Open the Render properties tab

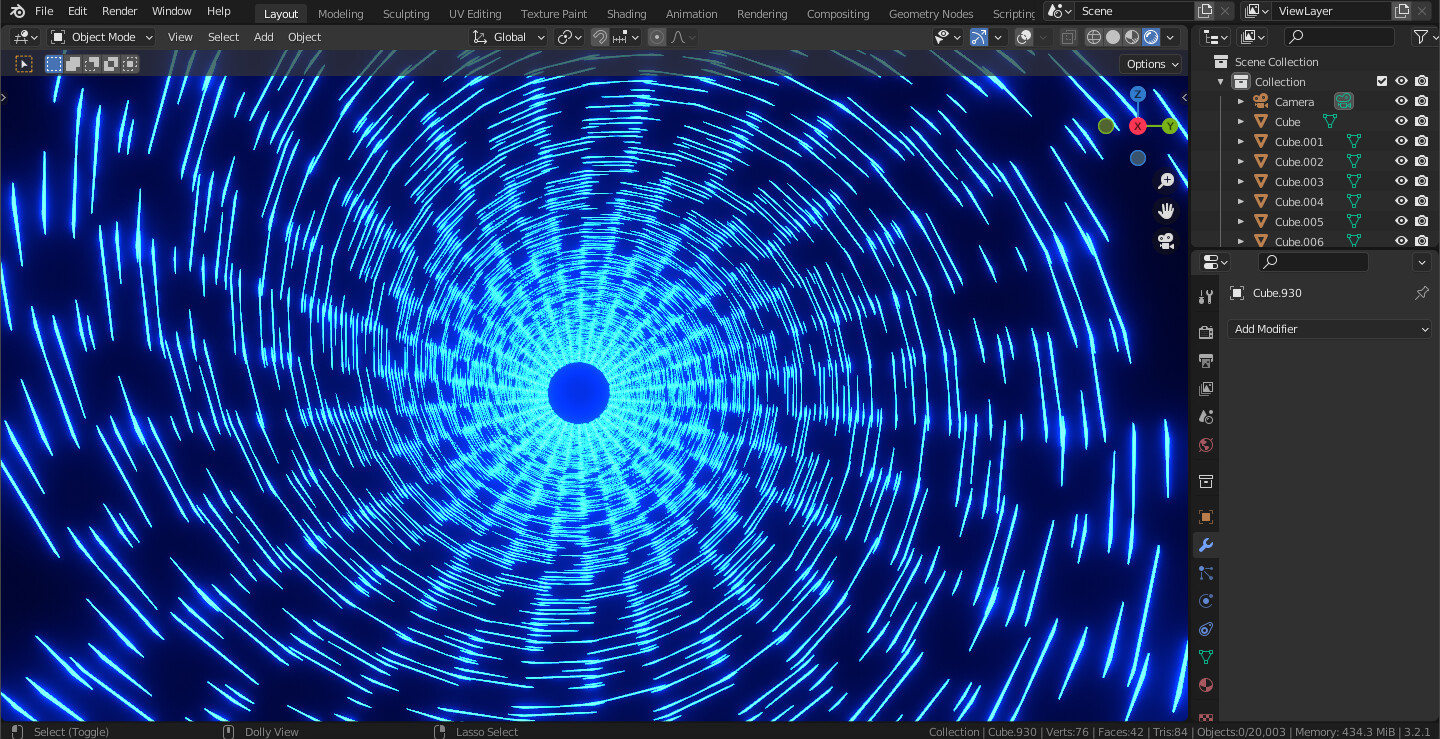tap(1205, 332)
